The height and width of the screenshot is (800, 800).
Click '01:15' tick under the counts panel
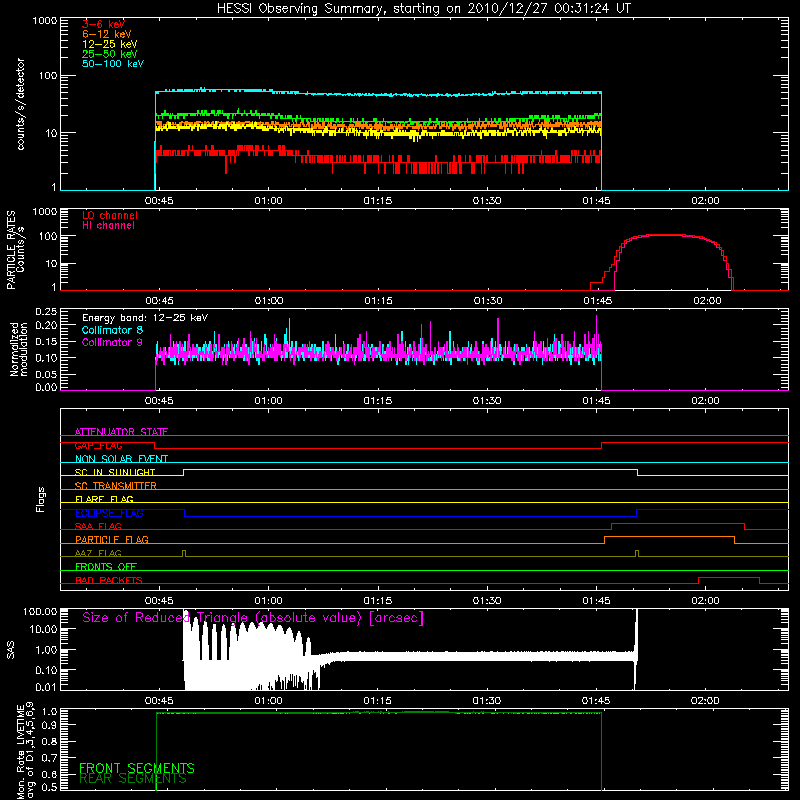coord(378,201)
